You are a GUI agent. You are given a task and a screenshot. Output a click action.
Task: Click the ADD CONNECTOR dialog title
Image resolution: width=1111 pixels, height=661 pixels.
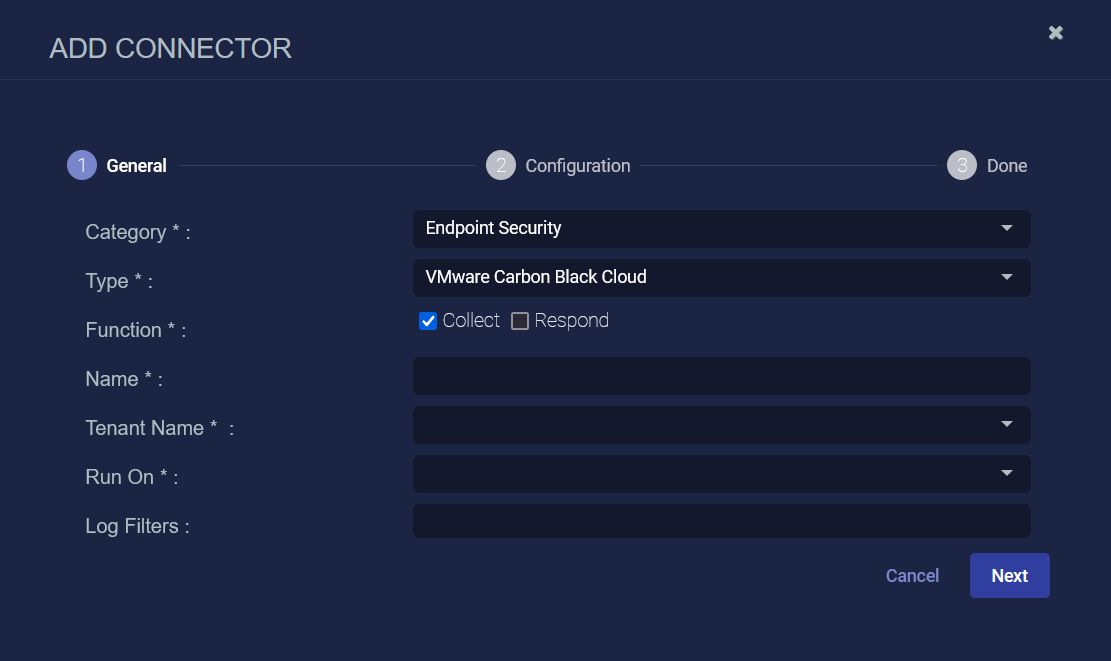(170, 49)
